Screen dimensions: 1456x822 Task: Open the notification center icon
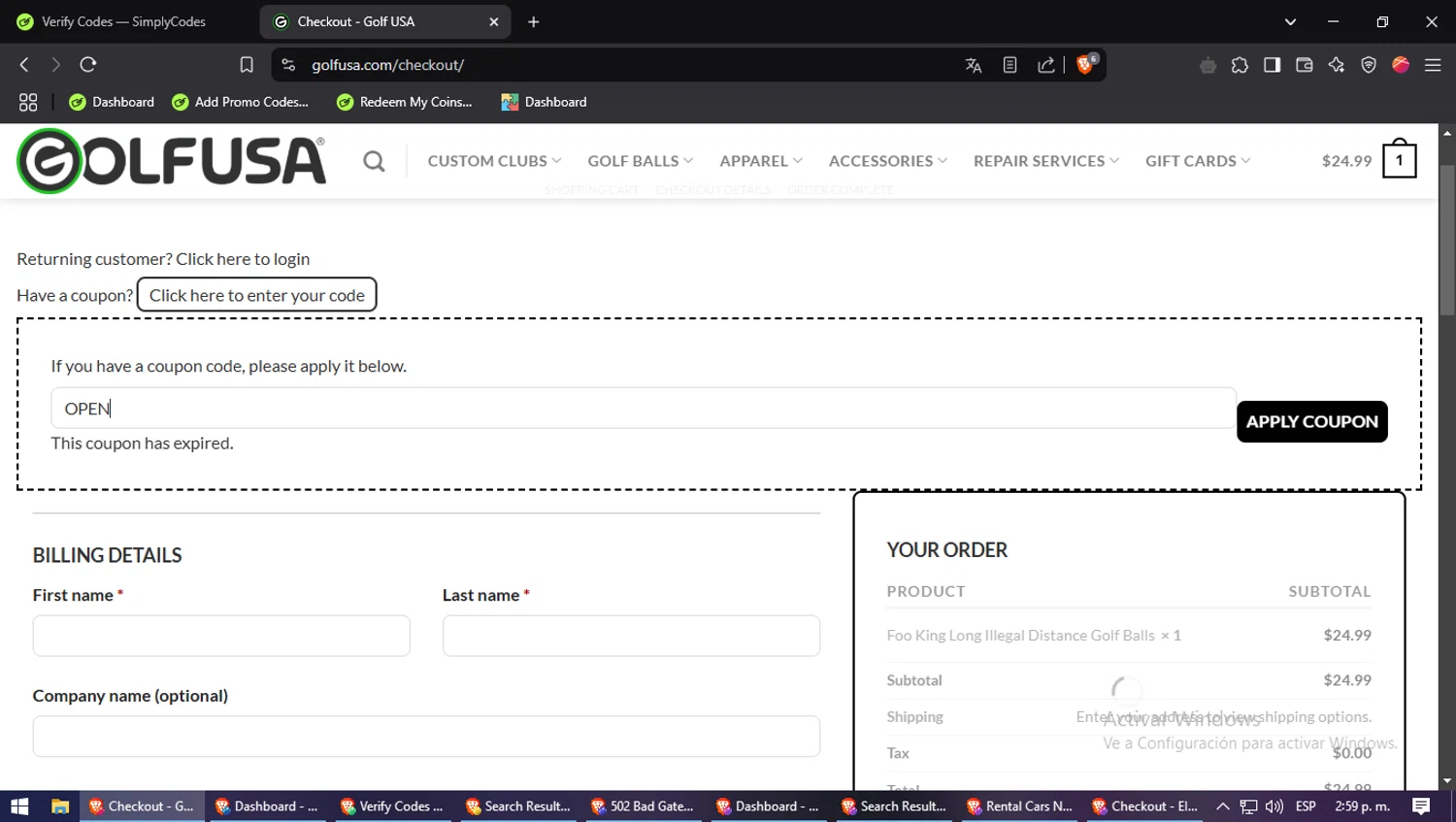[1421, 806]
